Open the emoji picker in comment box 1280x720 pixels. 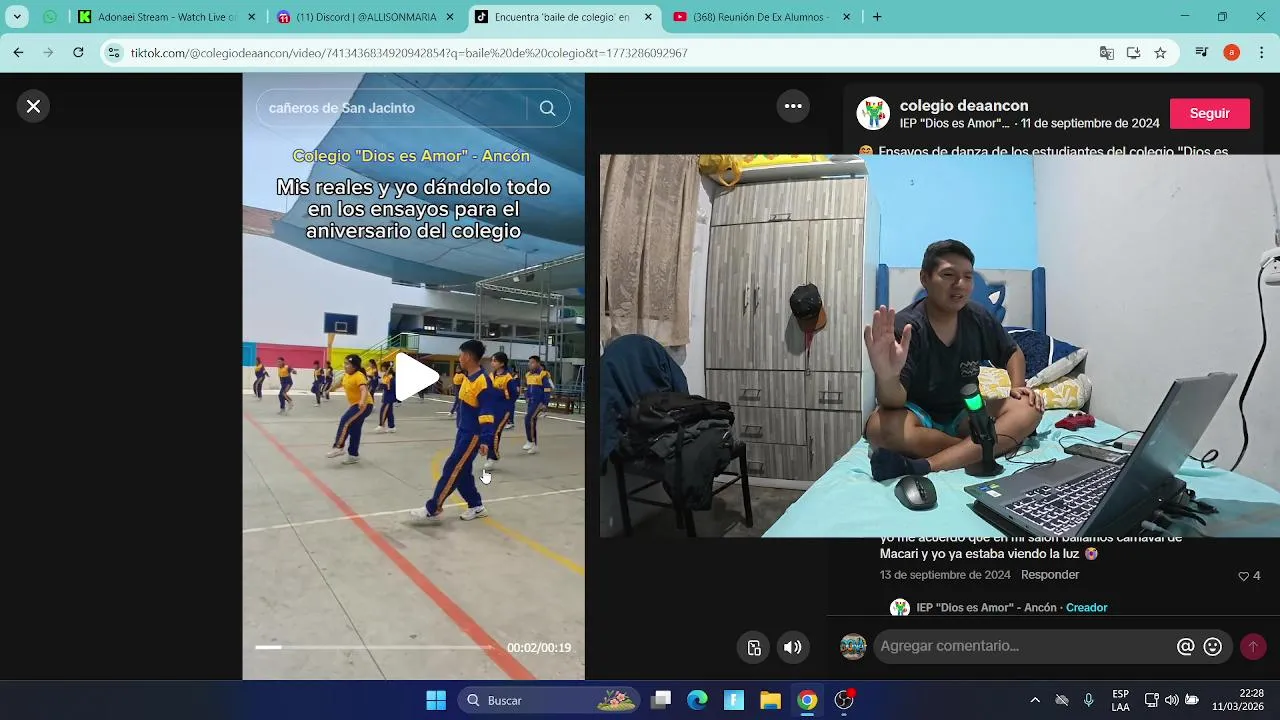[x=1213, y=647]
